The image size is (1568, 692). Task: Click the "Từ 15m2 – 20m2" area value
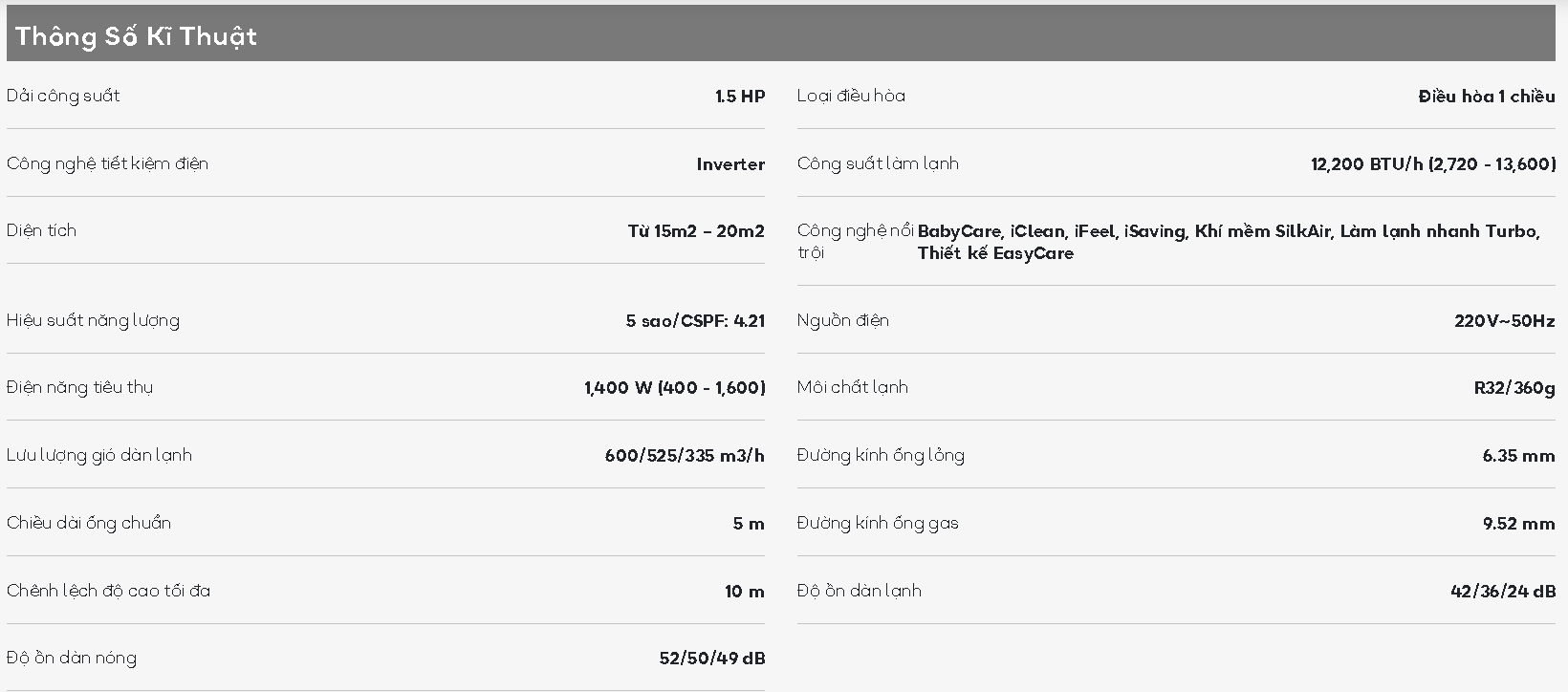[x=696, y=231]
